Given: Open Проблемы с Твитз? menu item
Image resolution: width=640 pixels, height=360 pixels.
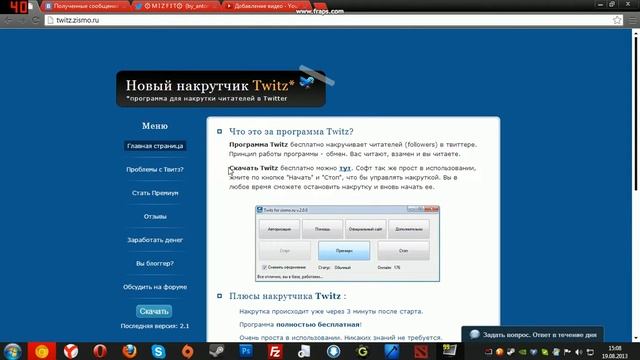Looking at the screenshot, I should click(x=155, y=169).
